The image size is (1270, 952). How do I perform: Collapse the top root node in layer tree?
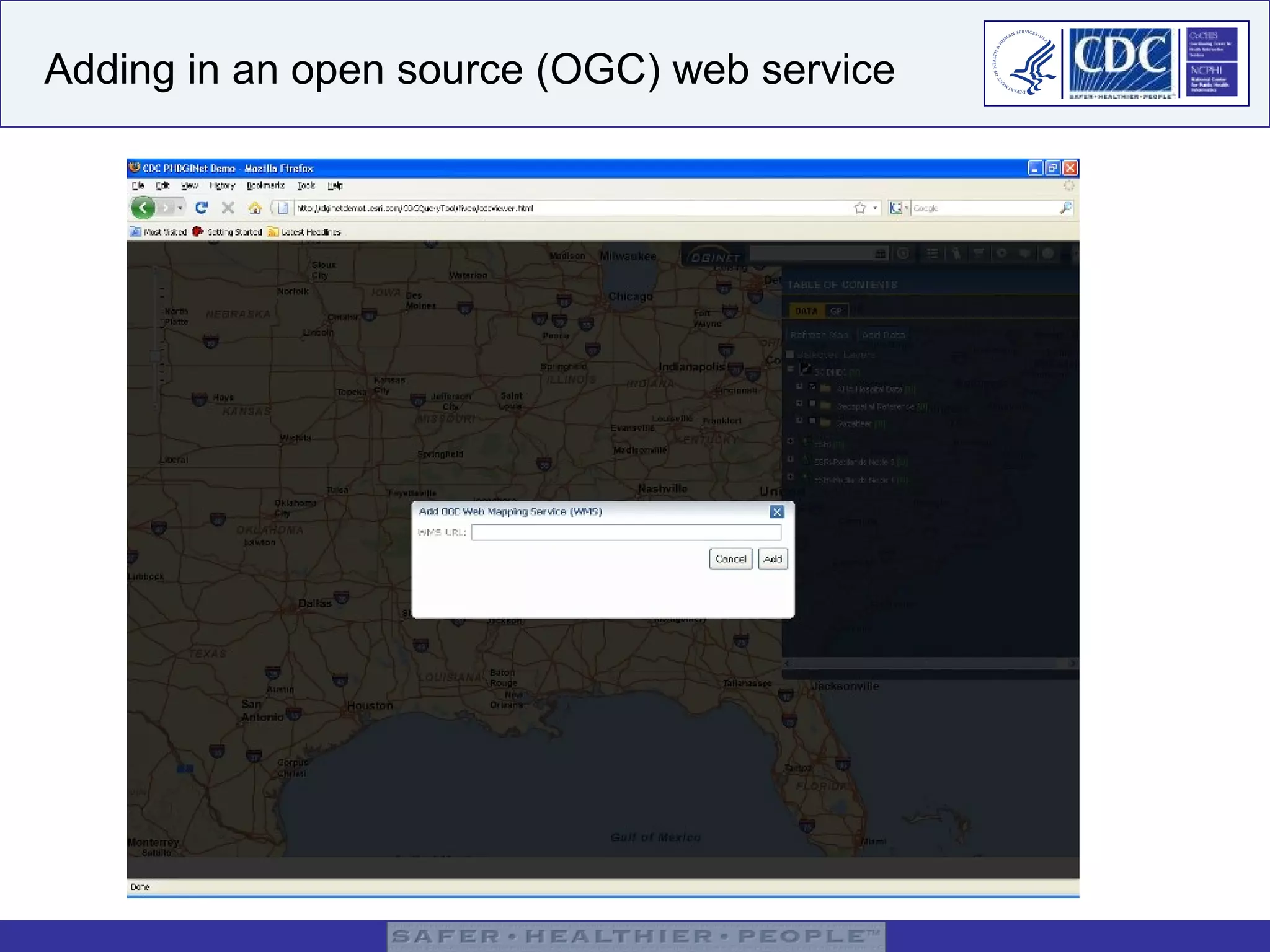click(790, 369)
